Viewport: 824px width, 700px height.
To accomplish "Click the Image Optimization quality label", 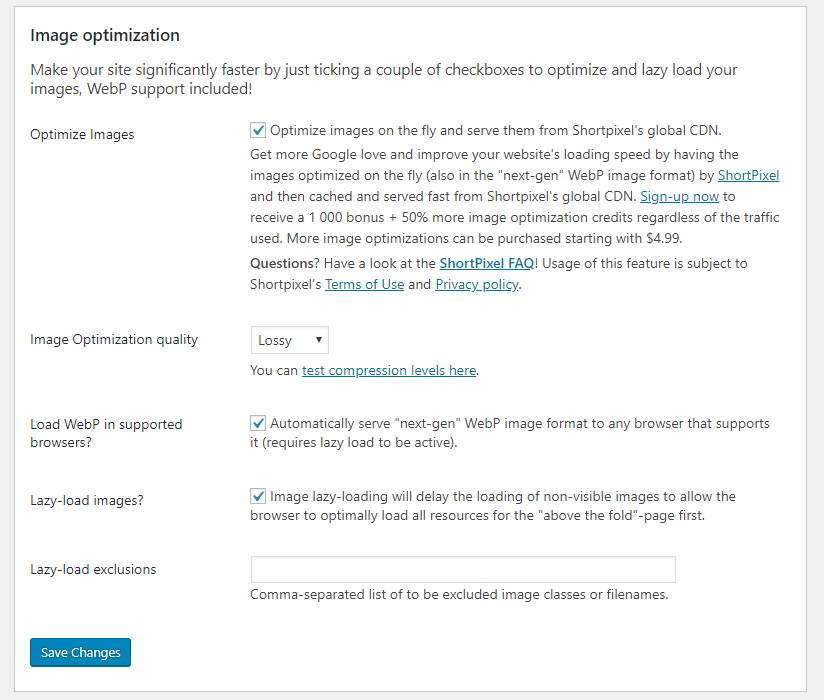I will [114, 339].
